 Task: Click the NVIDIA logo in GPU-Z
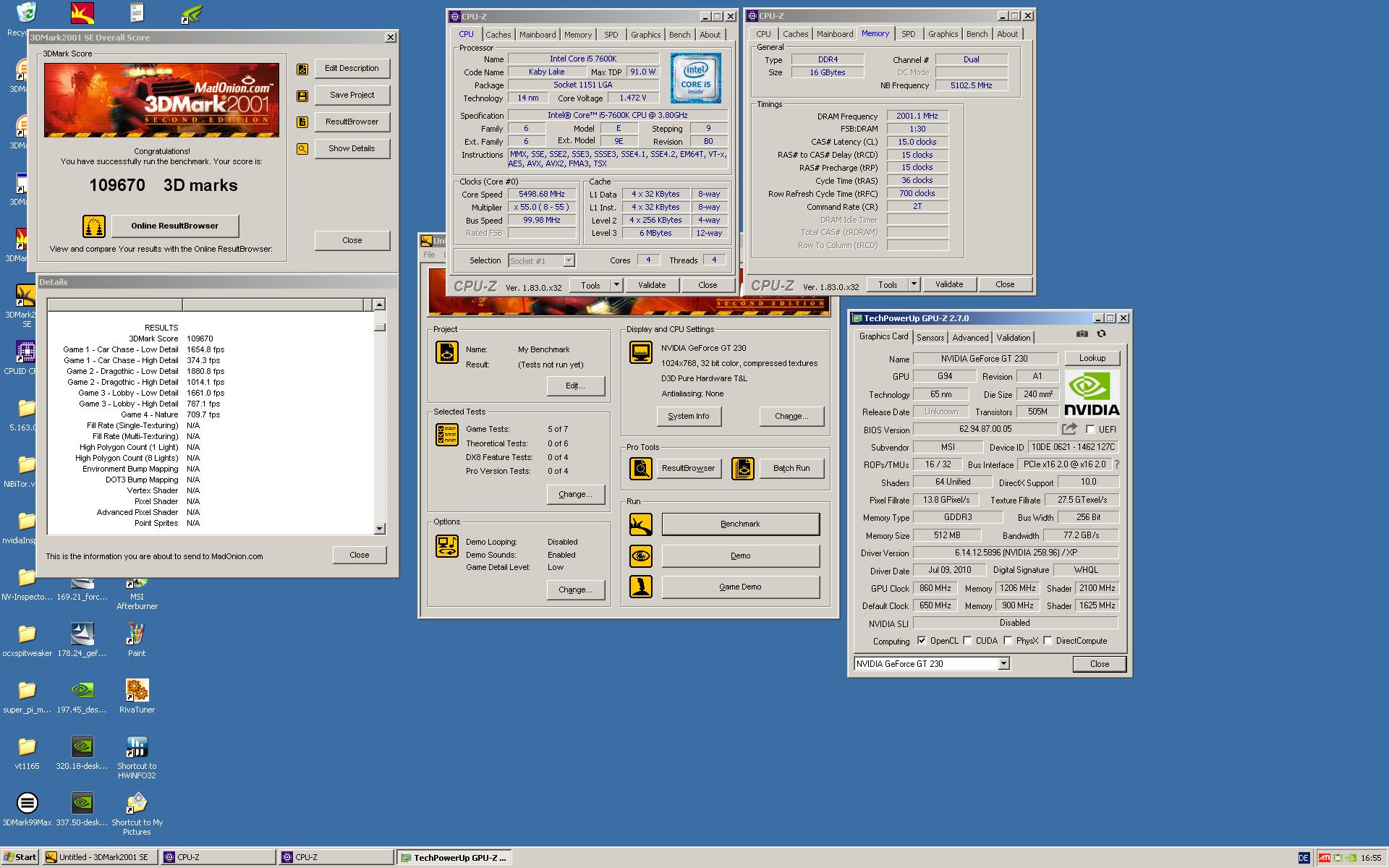1092,393
